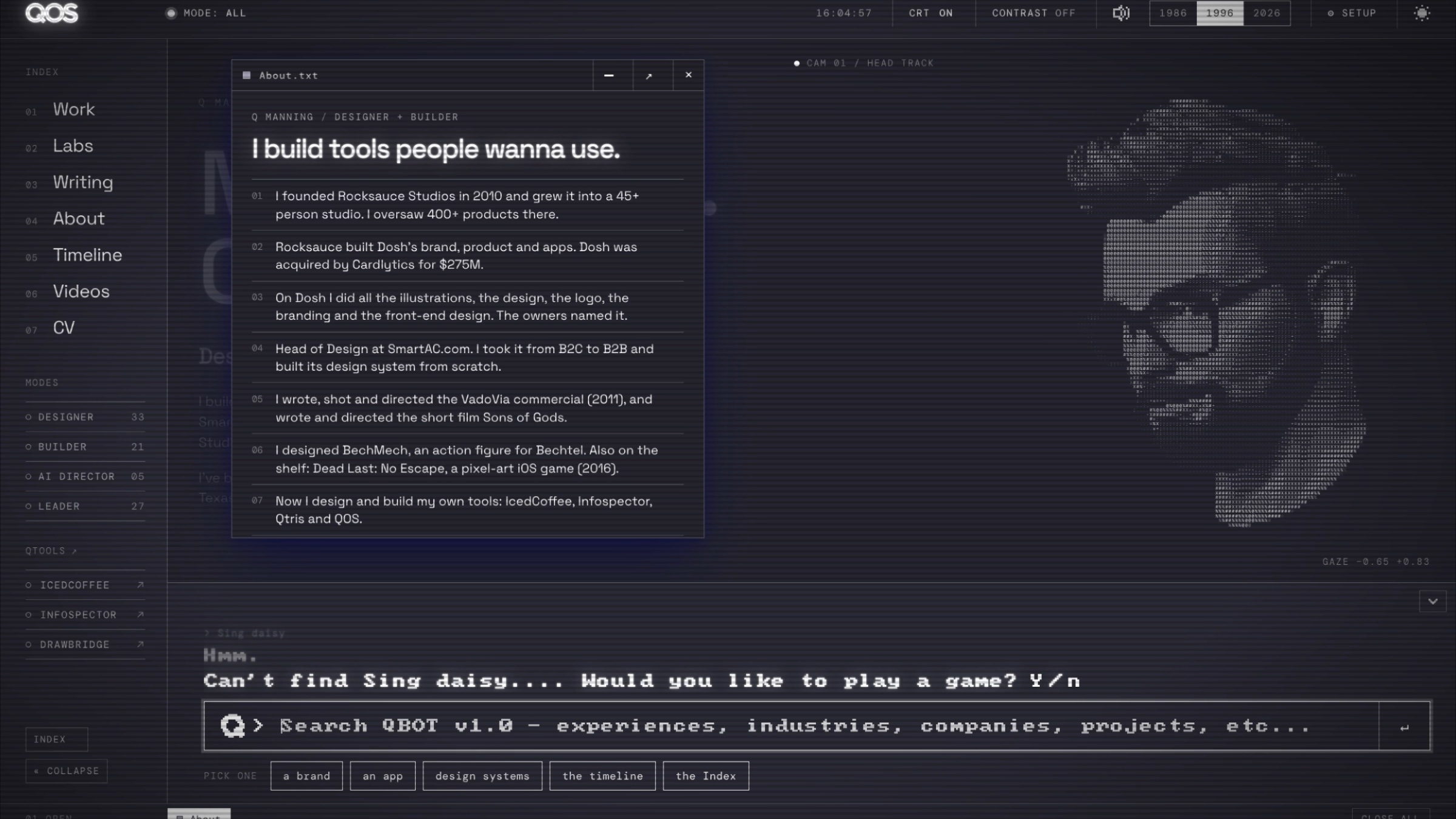Image resolution: width=1456 pixels, height=819 pixels.
Task: Submit search with the enter arrow icon
Action: click(x=1404, y=726)
